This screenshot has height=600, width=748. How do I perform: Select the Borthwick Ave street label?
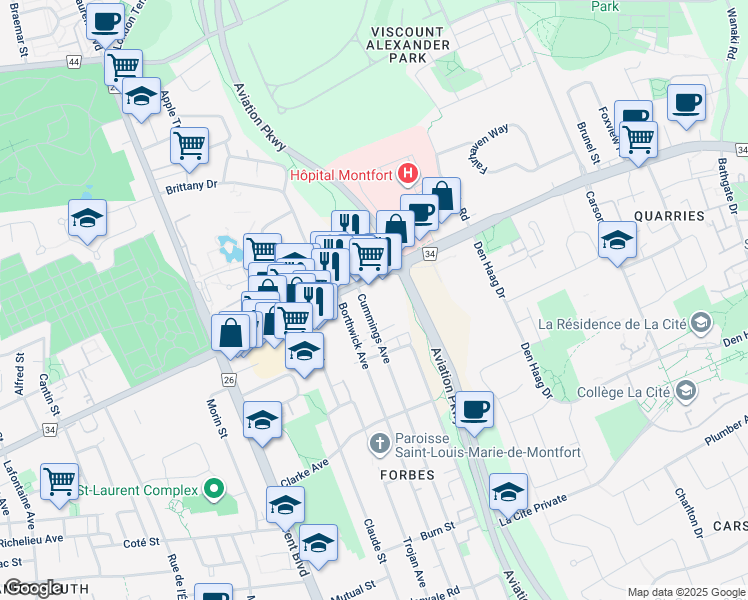(x=353, y=336)
